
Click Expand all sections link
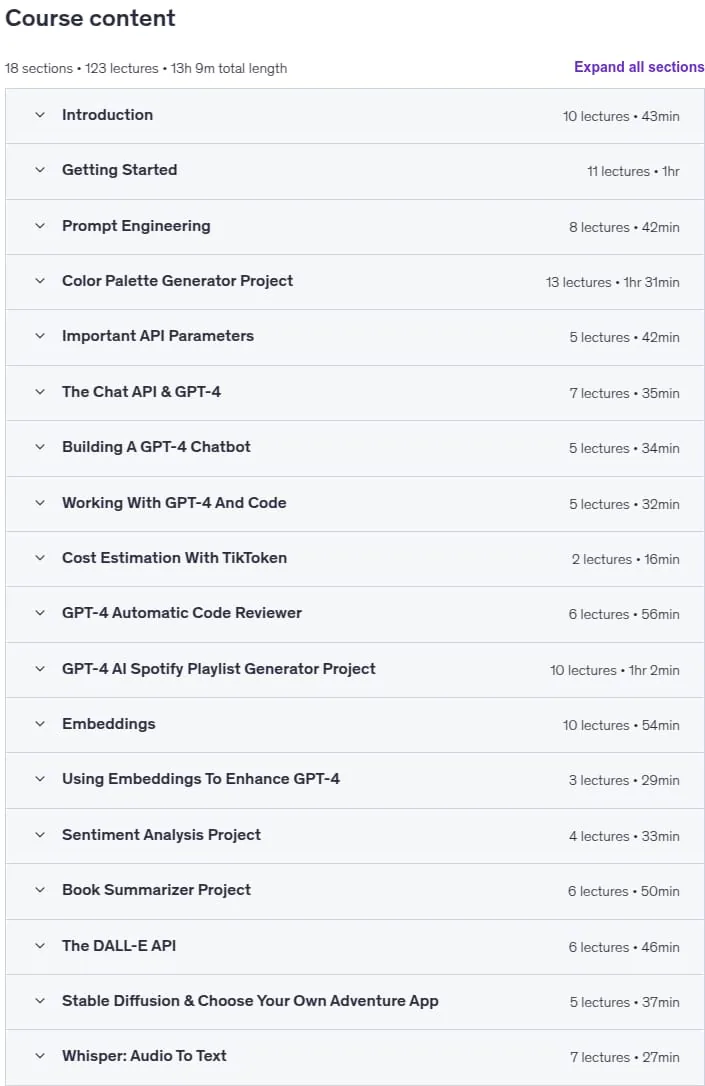click(639, 67)
